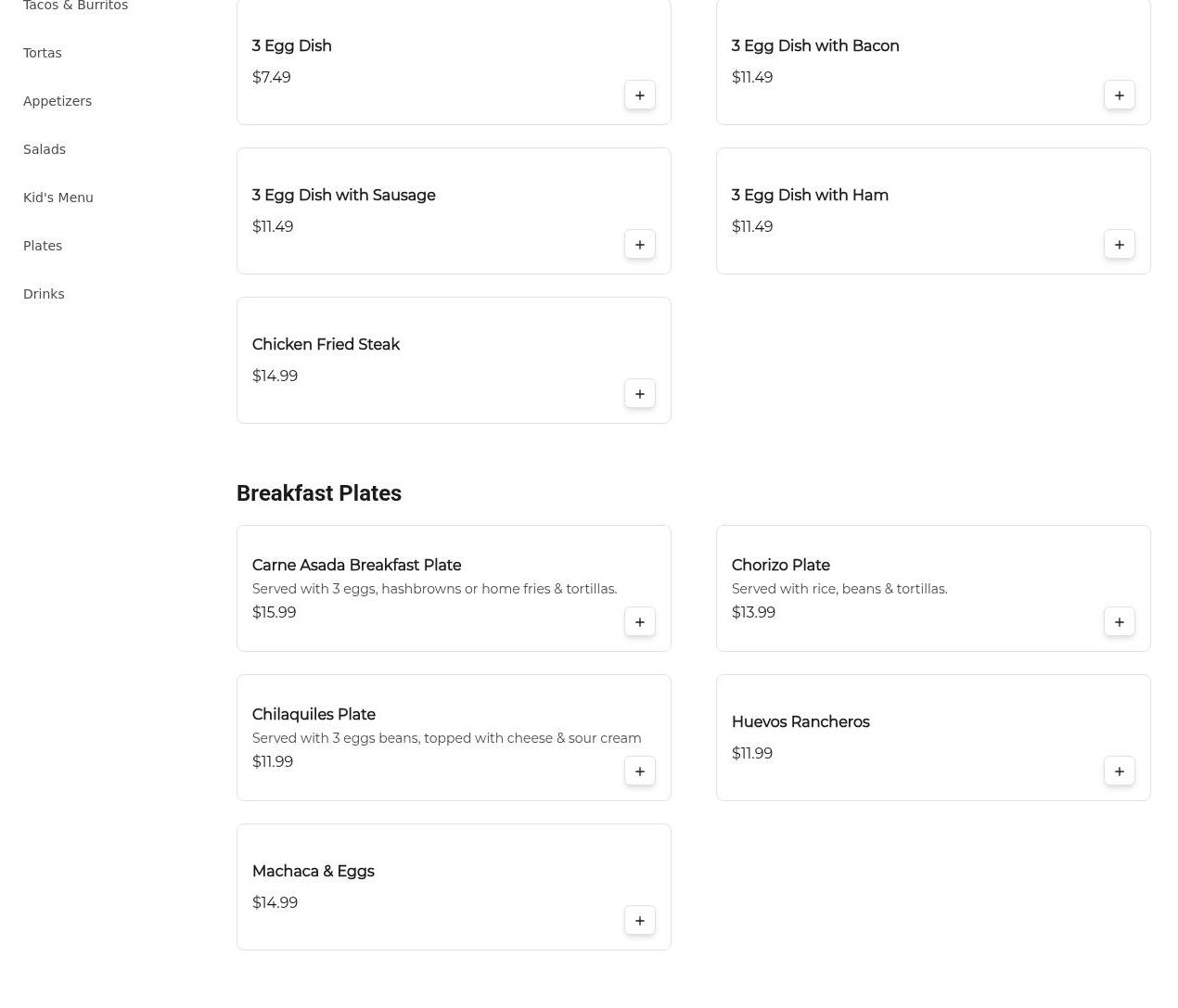The image size is (1178, 1008).
Task: Add Carne Asada Breakfast Plate
Action: pos(639,622)
